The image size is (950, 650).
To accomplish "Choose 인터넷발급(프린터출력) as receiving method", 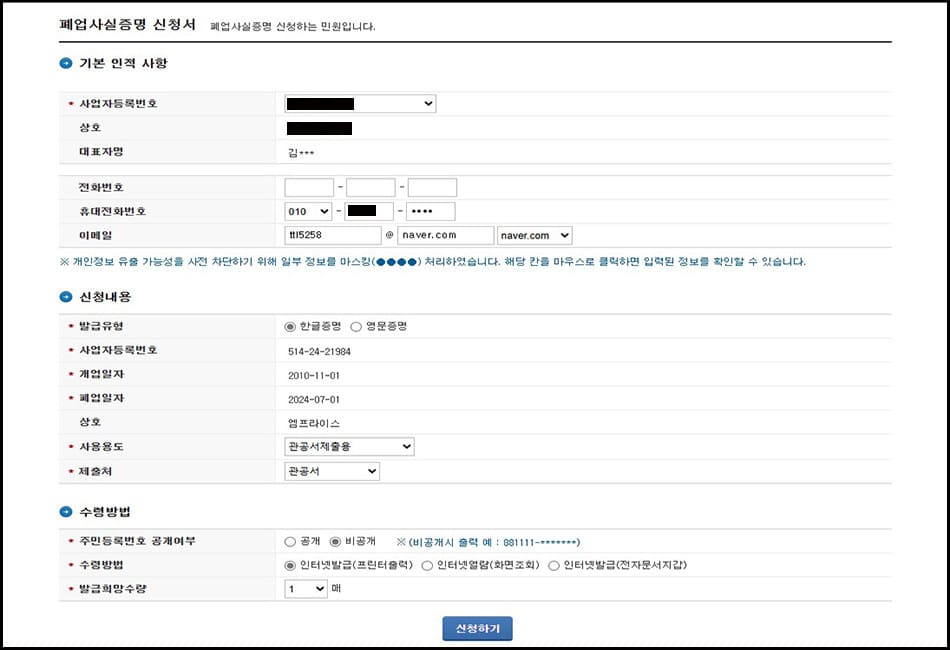I will point(289,565).
